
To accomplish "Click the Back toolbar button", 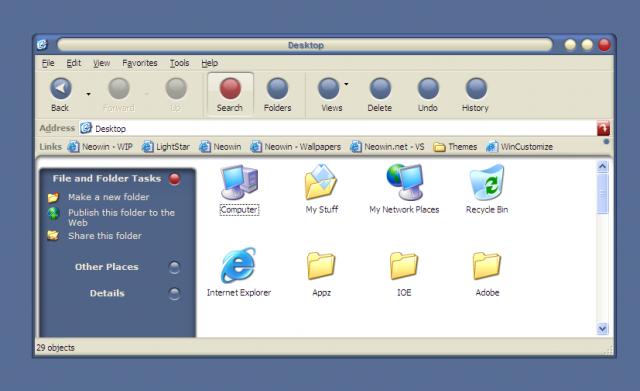I will [x=60, y=95].
